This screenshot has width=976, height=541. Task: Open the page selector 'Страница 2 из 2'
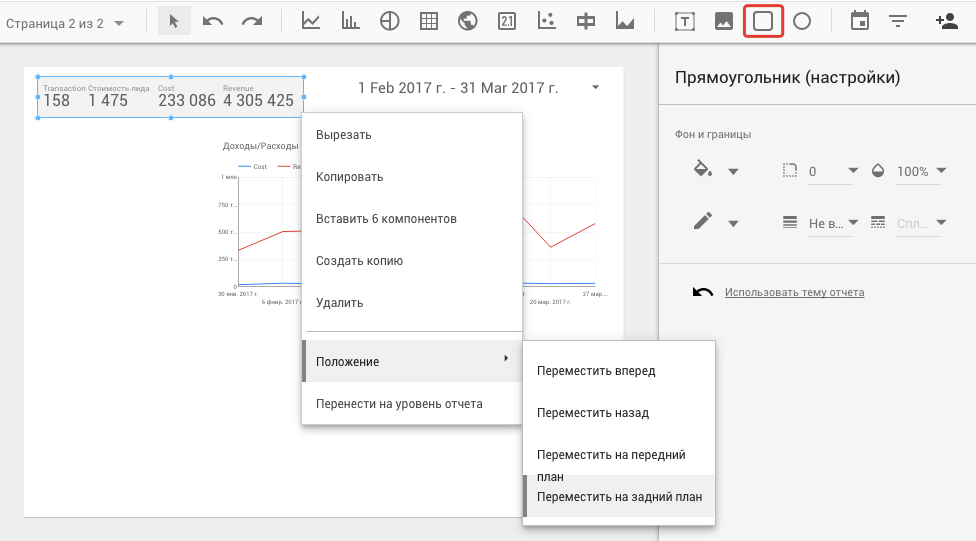click(65, 22)
